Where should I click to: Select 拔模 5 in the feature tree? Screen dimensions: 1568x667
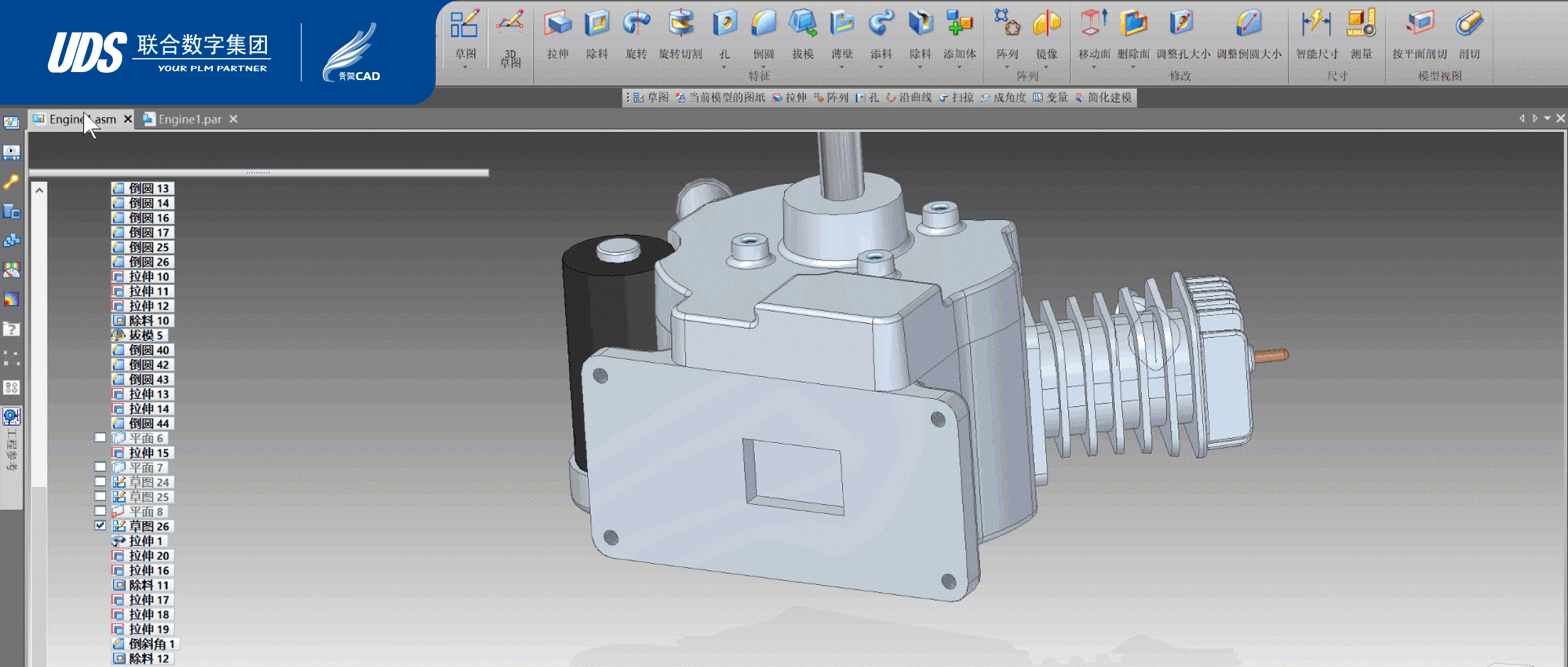click(145, 336)
